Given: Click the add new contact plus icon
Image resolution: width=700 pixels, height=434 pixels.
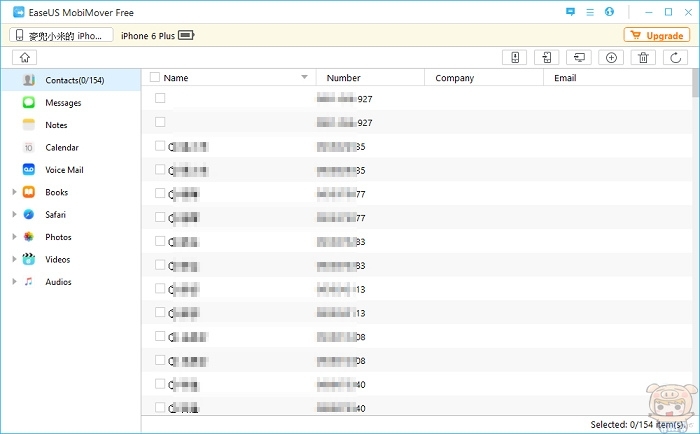Looking at the screenshot, I should 612,57.
